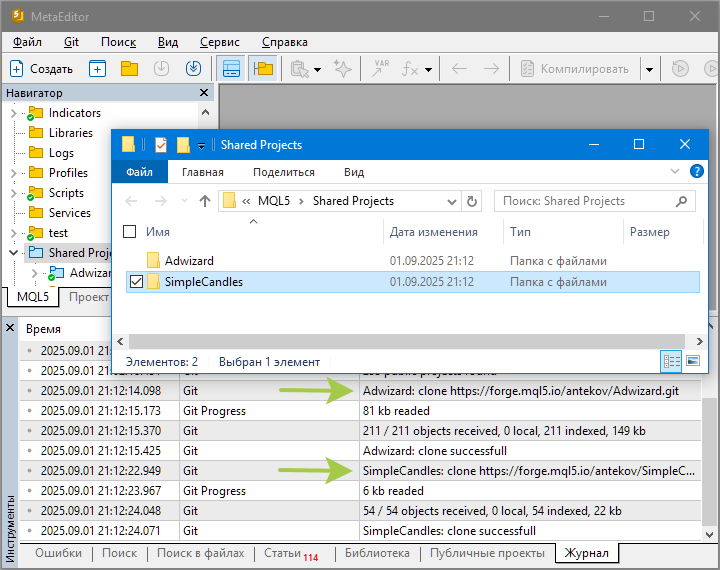
Task: Open the Вид menu in MetaEditor
Action: 168,42
